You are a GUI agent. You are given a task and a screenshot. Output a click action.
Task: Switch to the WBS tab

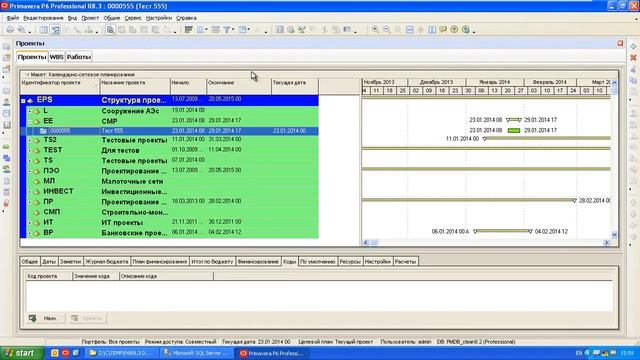56,57
